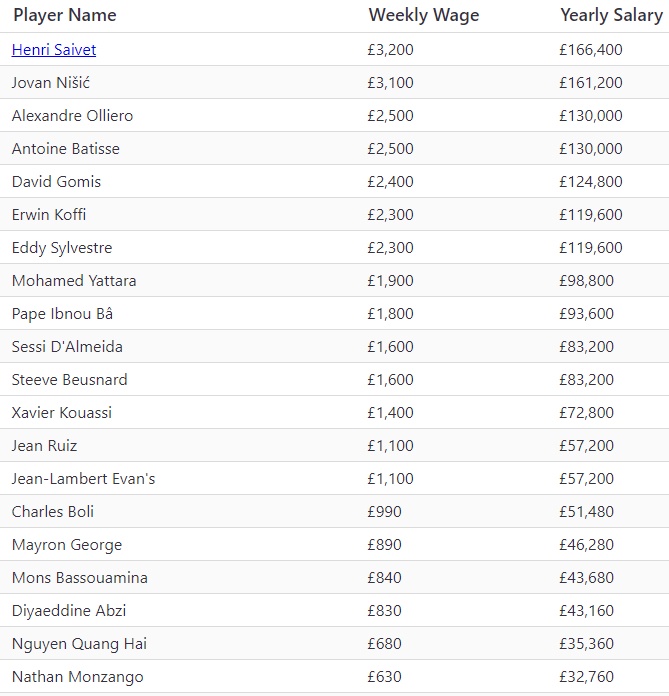Select Mohamed Yattara's £1,900 weekly wage

(x=391, y=280)
